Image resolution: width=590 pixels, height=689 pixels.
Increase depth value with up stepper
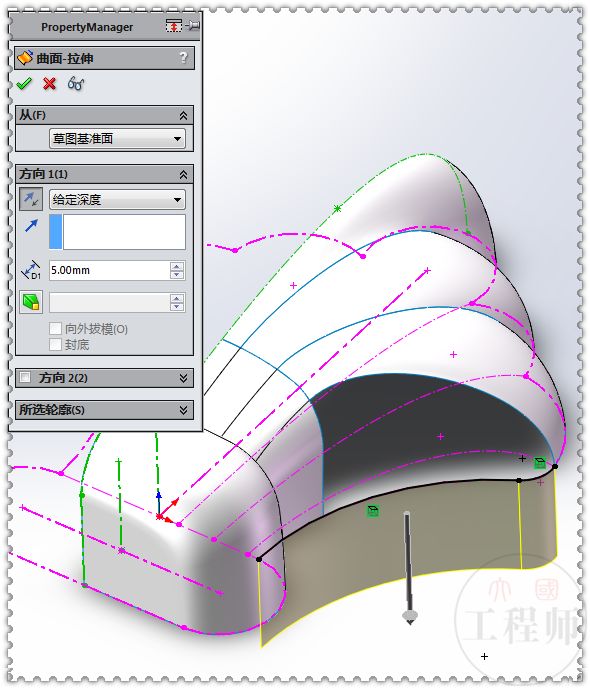coord(177,266)
